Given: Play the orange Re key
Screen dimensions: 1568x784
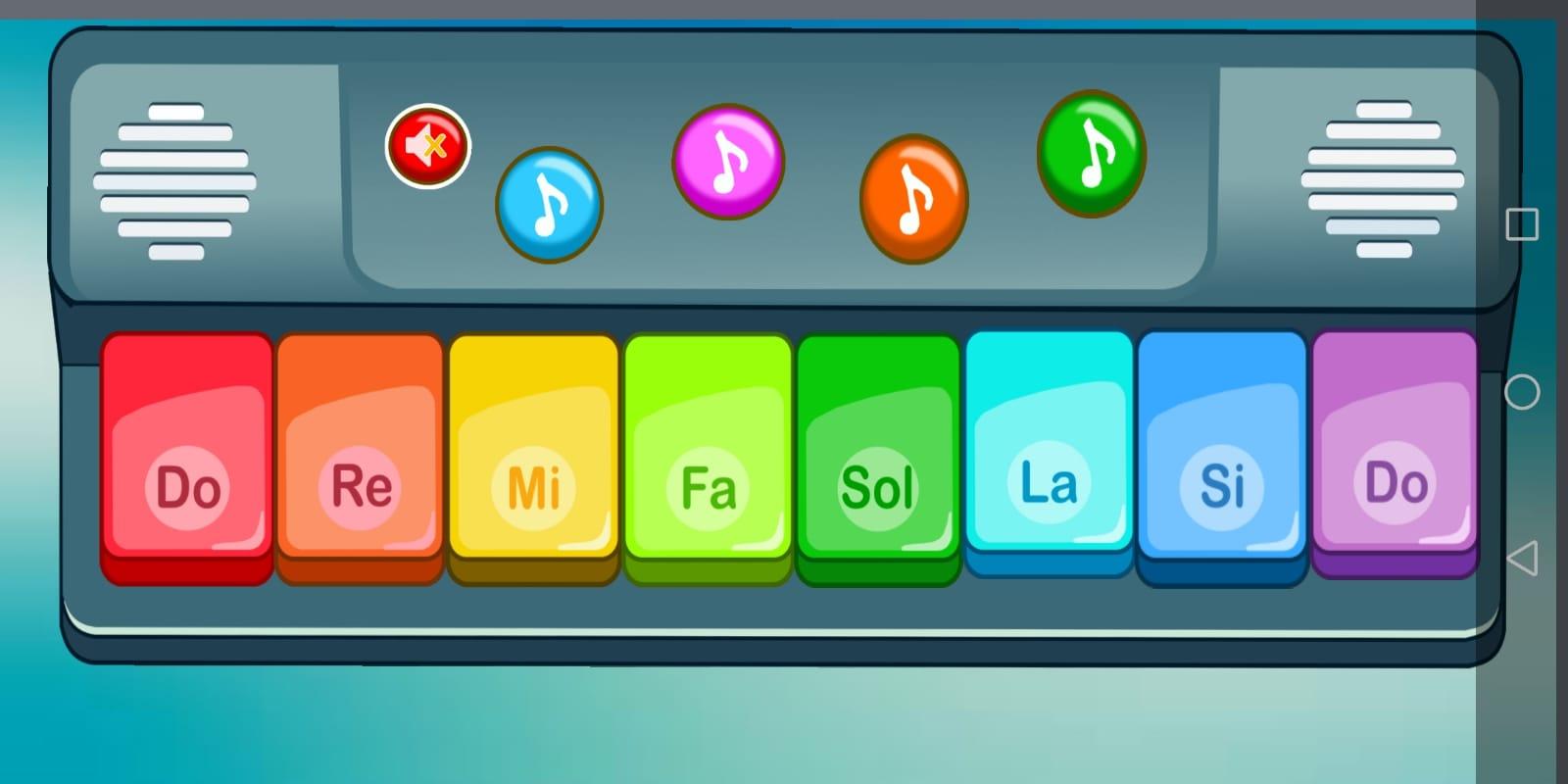Looking at the screenshot, I should pyautogui.click(x=360, y=458).
